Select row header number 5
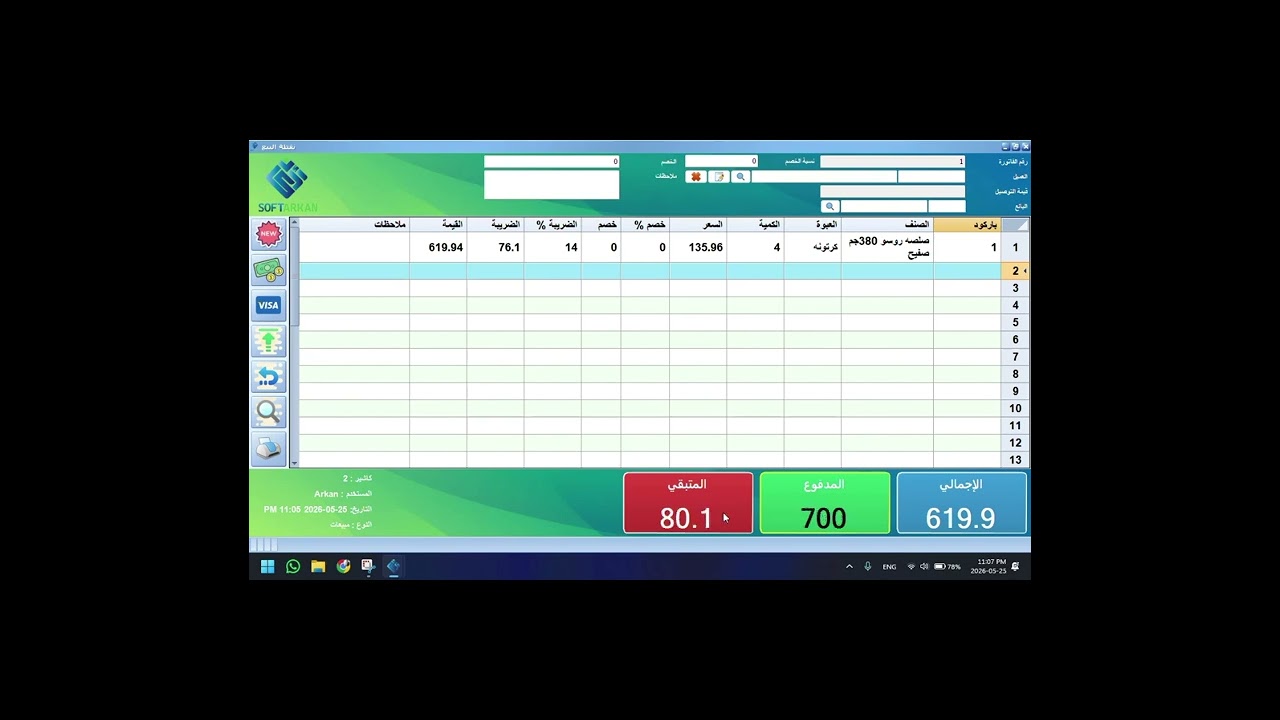This screenshot has width=1280, height=720. point(1015,322)
